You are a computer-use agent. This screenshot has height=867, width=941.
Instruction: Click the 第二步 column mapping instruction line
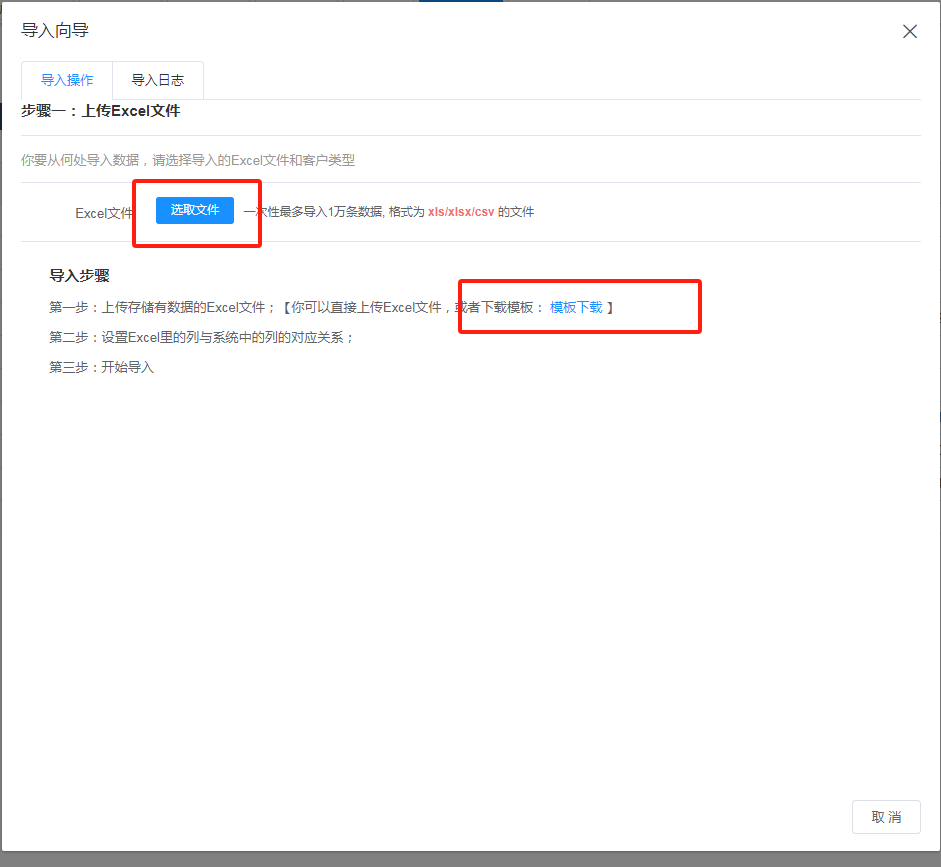click(202, 337)
